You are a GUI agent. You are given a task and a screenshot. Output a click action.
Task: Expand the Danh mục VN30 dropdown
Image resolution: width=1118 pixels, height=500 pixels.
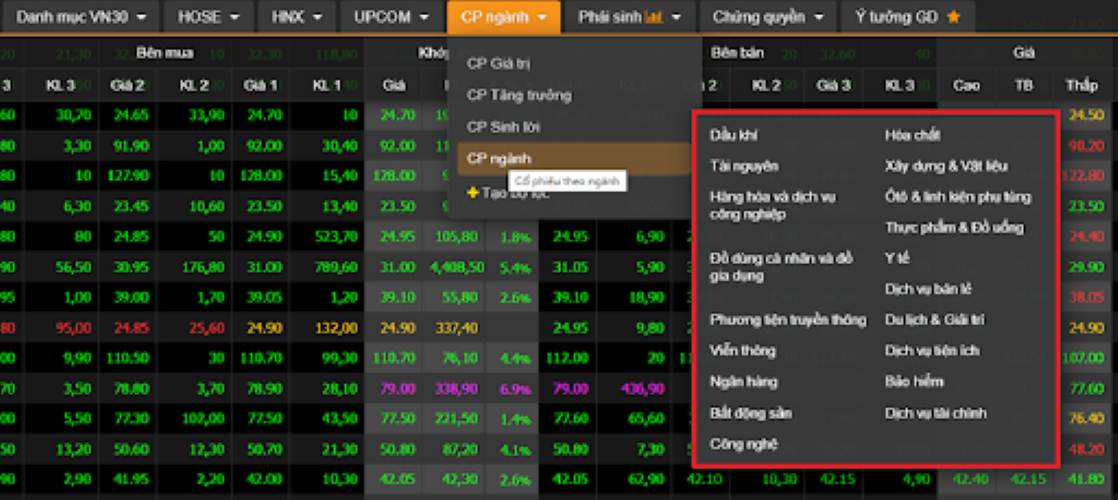click(142, 17)
